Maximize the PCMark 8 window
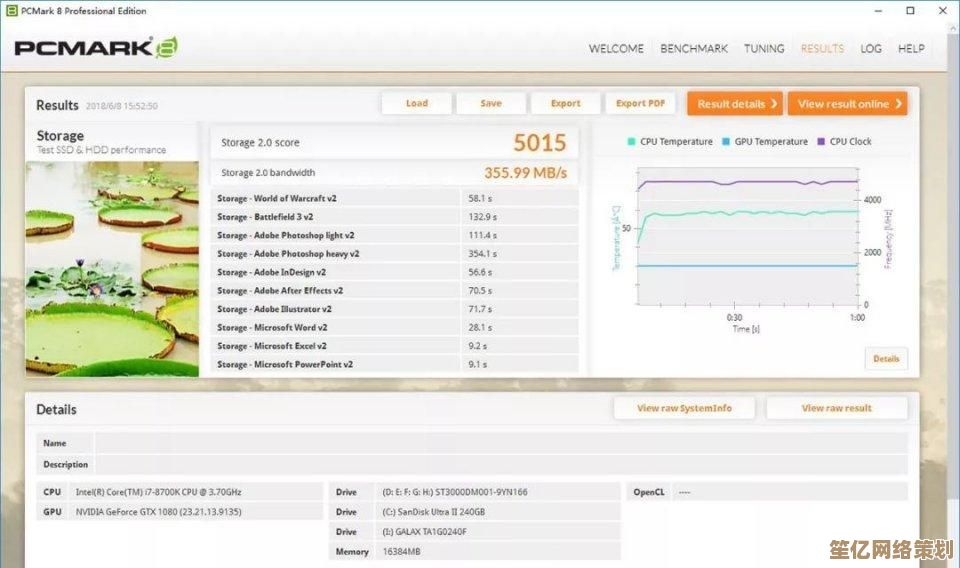This screenshot has width=960, height=568. (x=910, y=11)
